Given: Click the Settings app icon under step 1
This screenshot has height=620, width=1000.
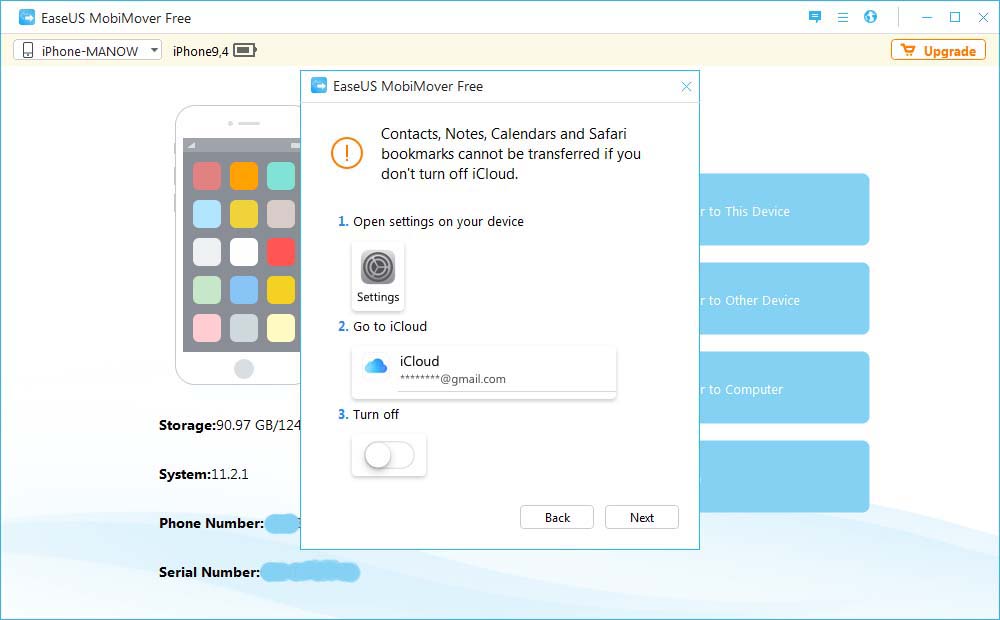Looking at the screenshot, I should pyautogui.click(x=377, y=268).
